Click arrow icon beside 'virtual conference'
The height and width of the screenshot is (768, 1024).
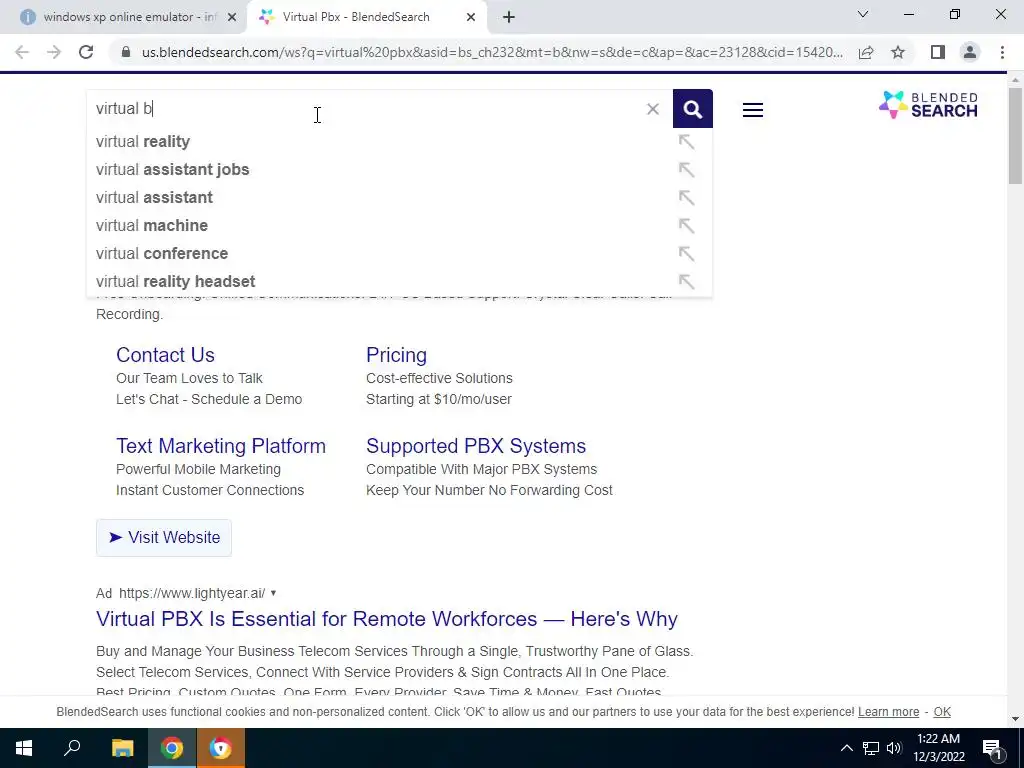(x=686, y=254)
